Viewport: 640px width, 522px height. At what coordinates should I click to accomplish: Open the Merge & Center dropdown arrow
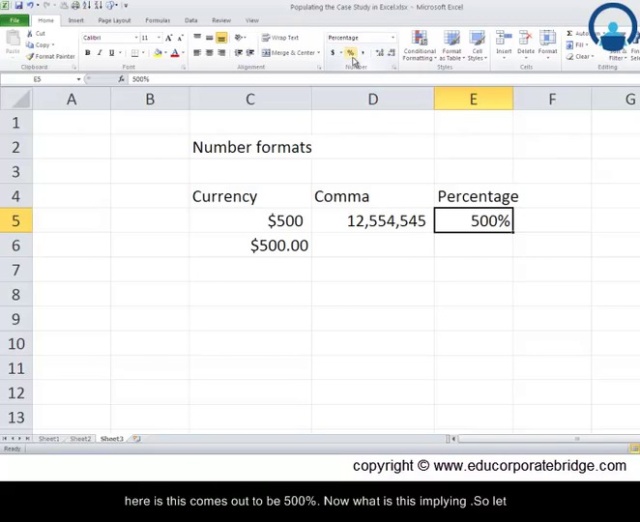pyautogui.click(x=318, y=53)
